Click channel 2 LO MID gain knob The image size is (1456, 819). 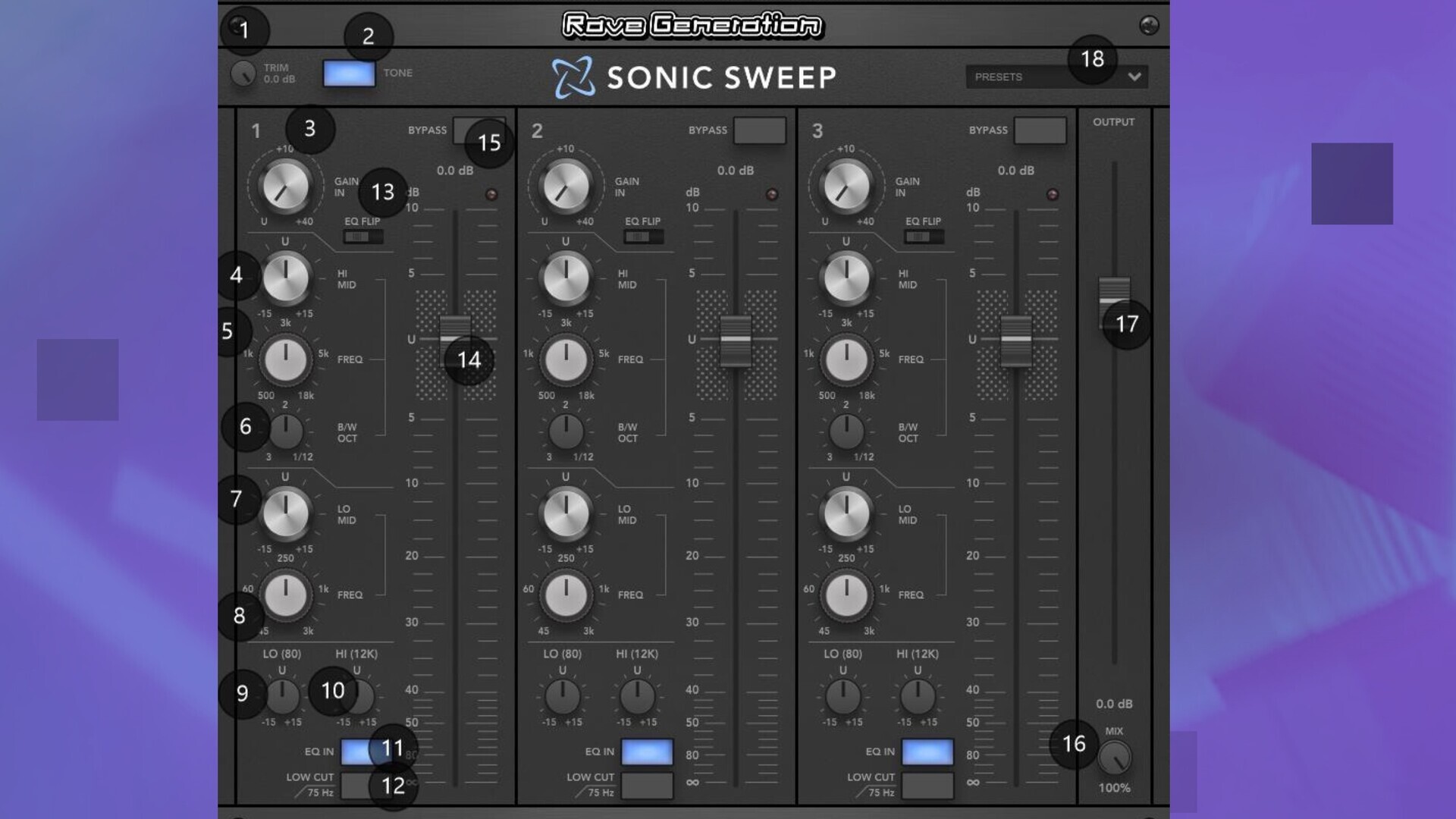click(566, 513)
